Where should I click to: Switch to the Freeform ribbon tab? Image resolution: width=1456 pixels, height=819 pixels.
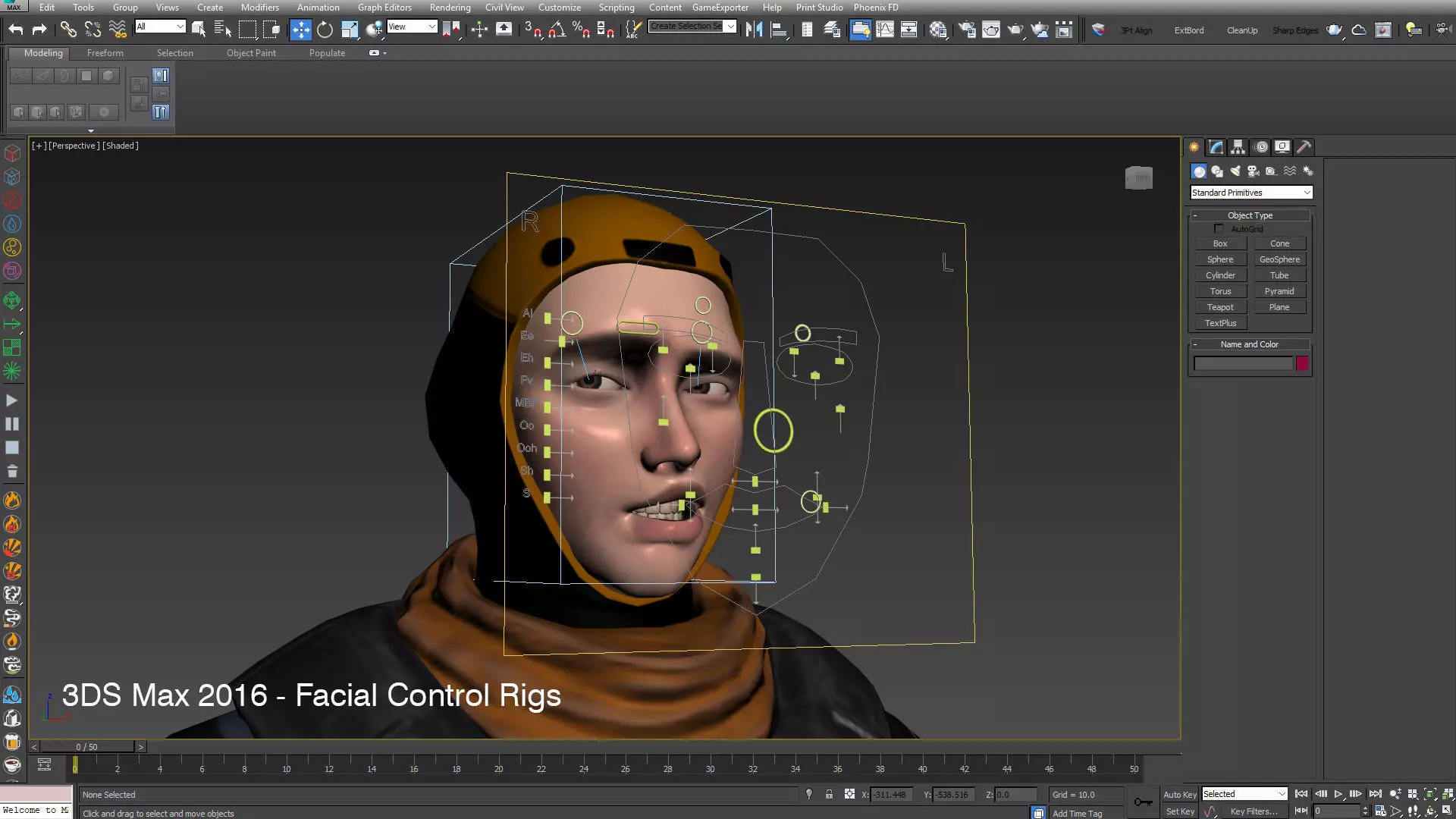105,53
